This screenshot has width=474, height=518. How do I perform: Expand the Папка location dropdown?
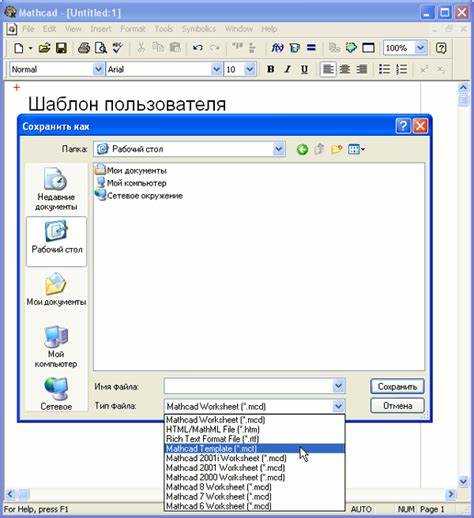tap(279, 149)
